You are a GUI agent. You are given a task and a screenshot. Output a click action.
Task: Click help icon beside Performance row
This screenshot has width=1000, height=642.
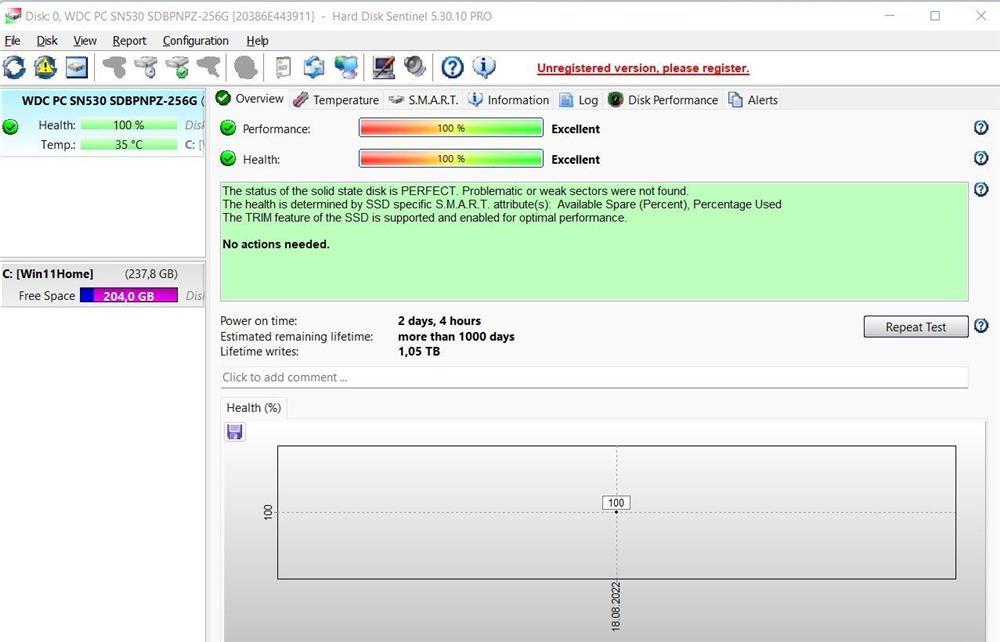click(981, 128)
